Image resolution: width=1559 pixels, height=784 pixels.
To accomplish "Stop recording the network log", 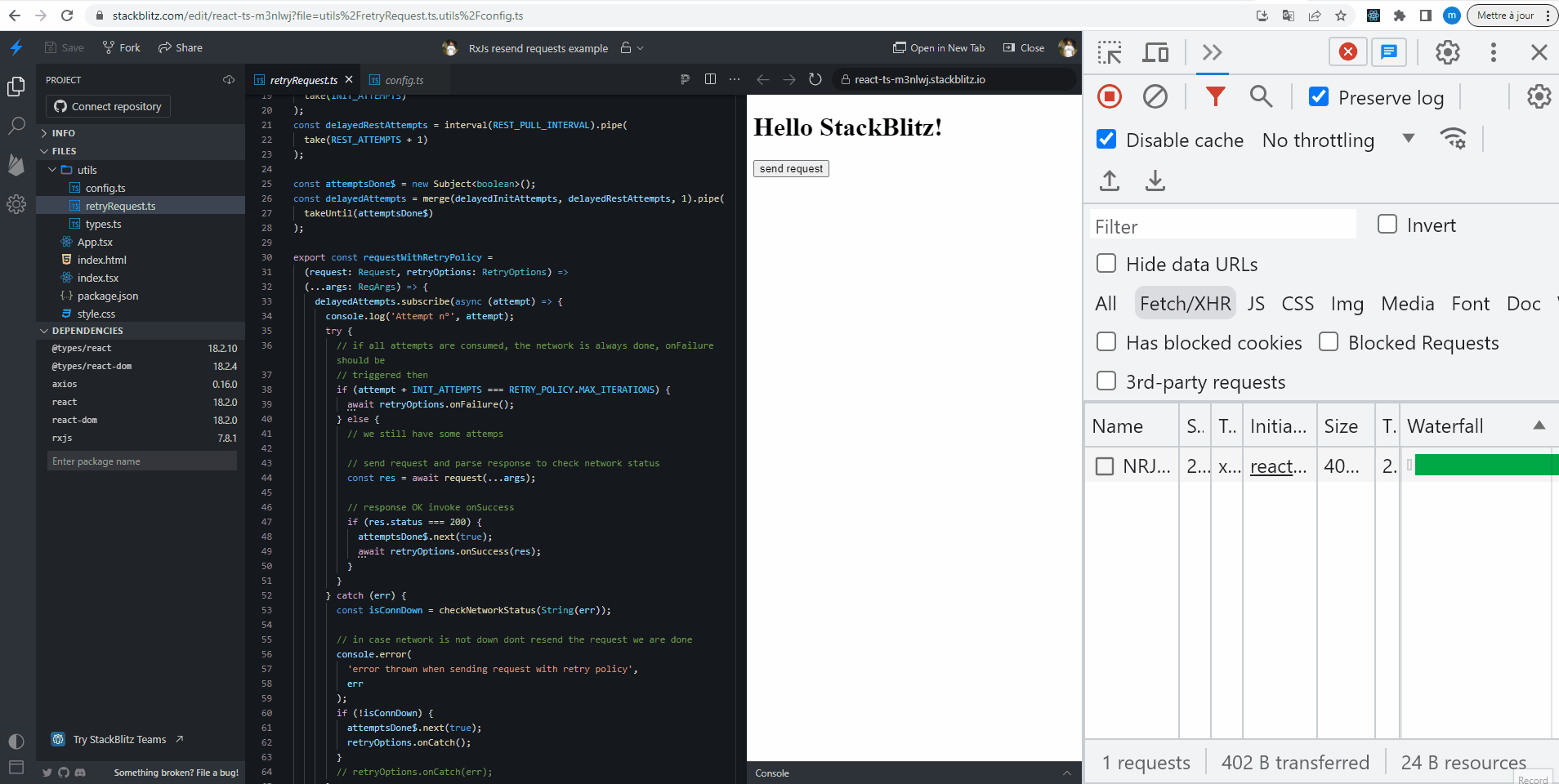I will point(1110,96).
